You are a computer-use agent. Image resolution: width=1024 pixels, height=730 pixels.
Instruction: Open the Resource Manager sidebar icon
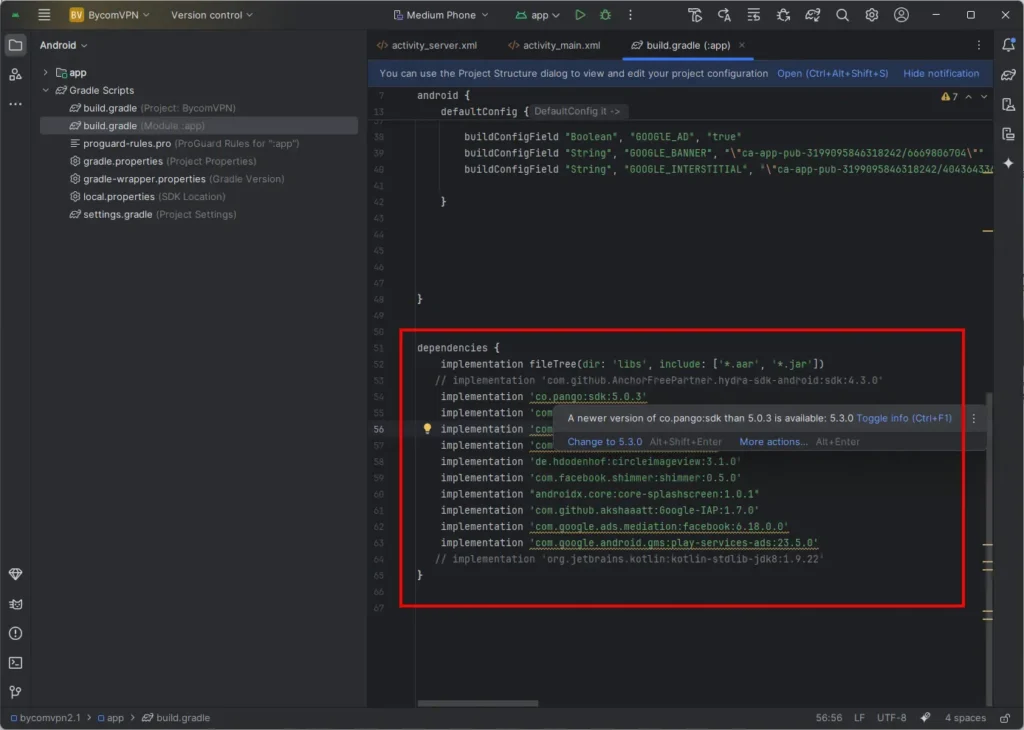[x=15, y=74]
